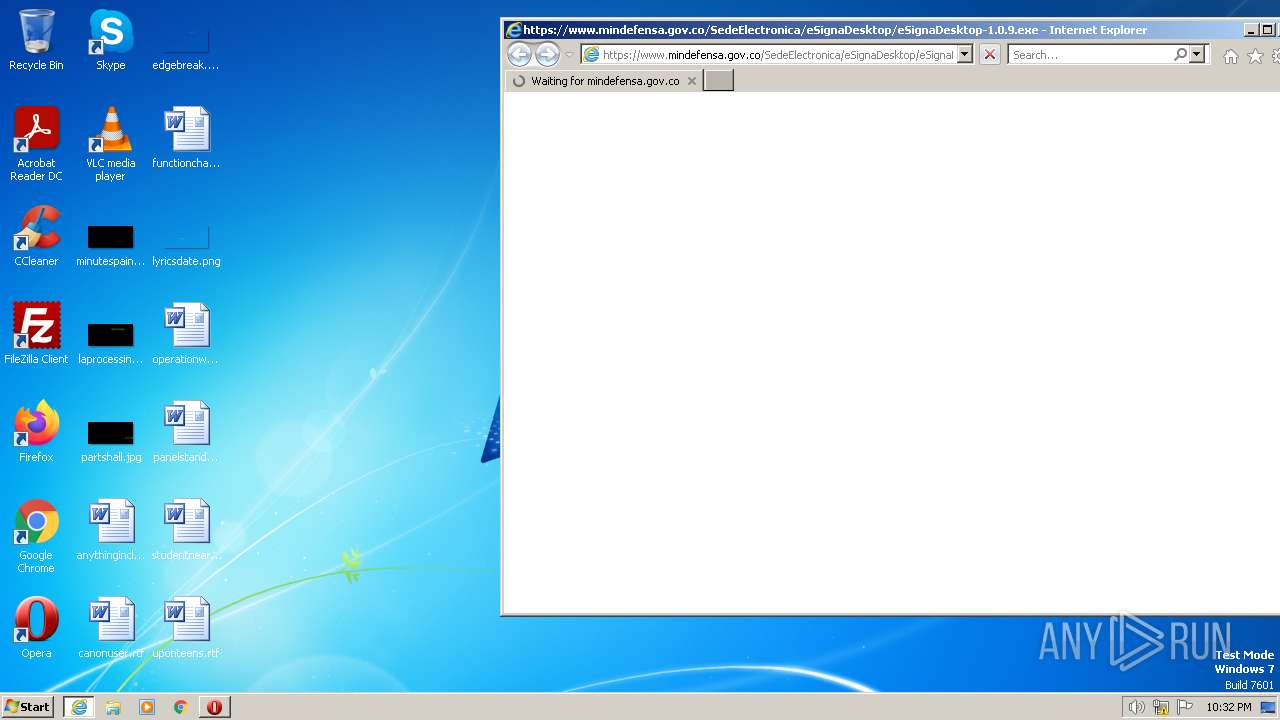Go to the Internet Explorer Home page
Viewport: 1280px width, 720px height.
1231,56
